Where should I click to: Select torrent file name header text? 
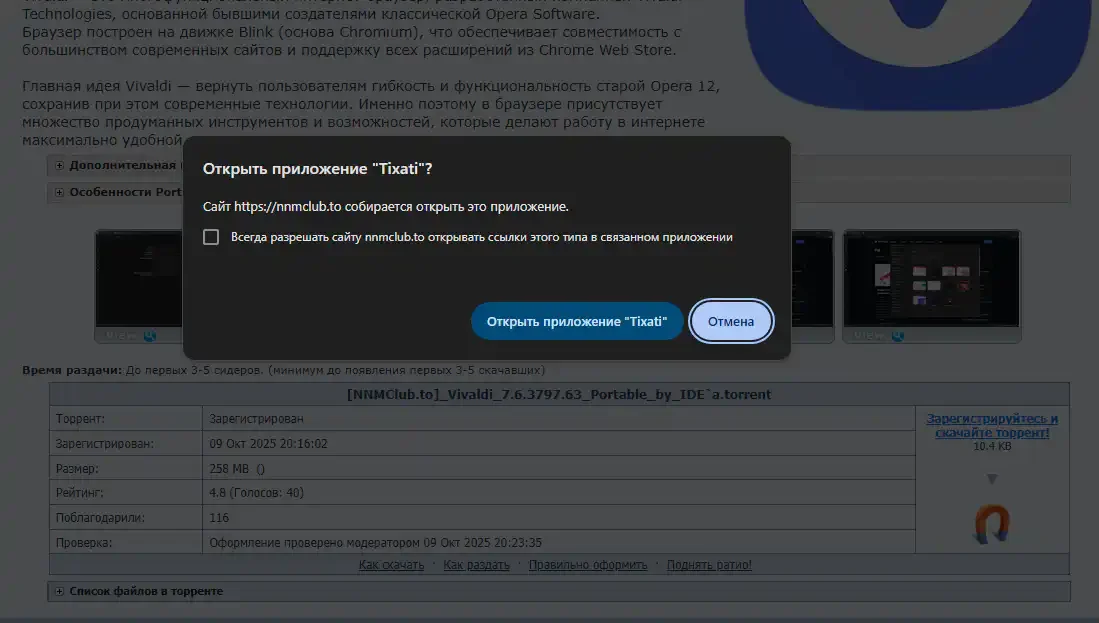[x=559, y=395]
